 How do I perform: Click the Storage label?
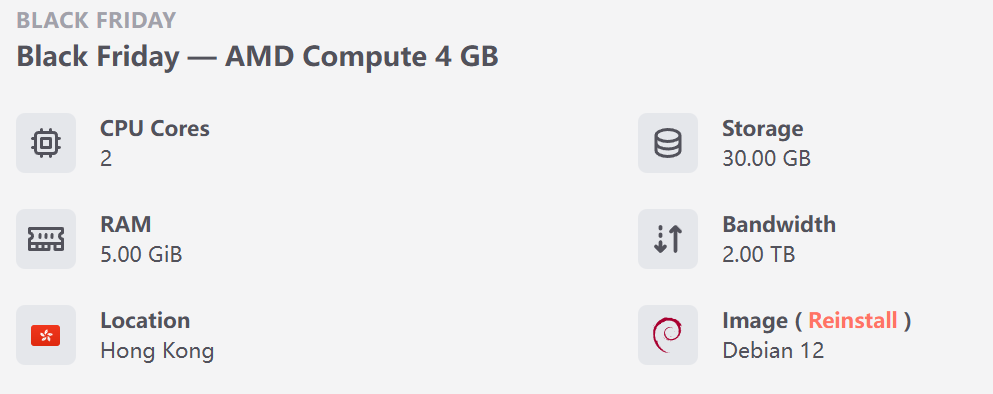click(762, 129)
